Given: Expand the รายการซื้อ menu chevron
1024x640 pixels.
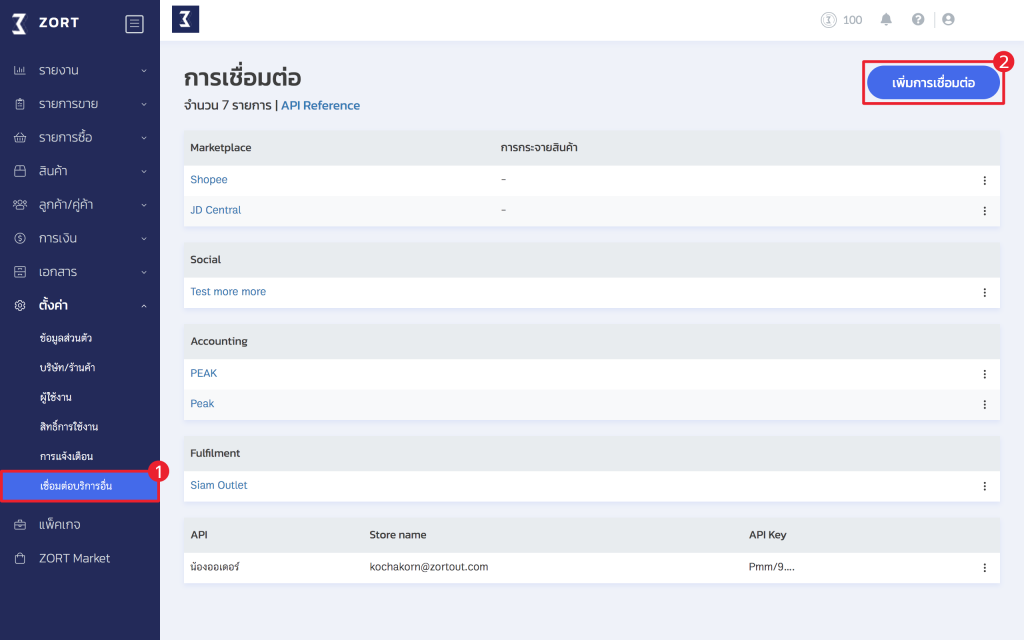Looking at the screenshot, I should click(144, 138).
